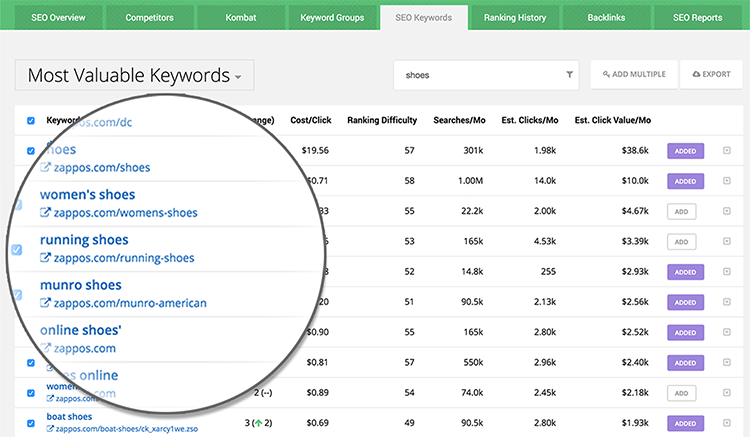Toggle the checkbox beside running shoes

coord(17,249)
